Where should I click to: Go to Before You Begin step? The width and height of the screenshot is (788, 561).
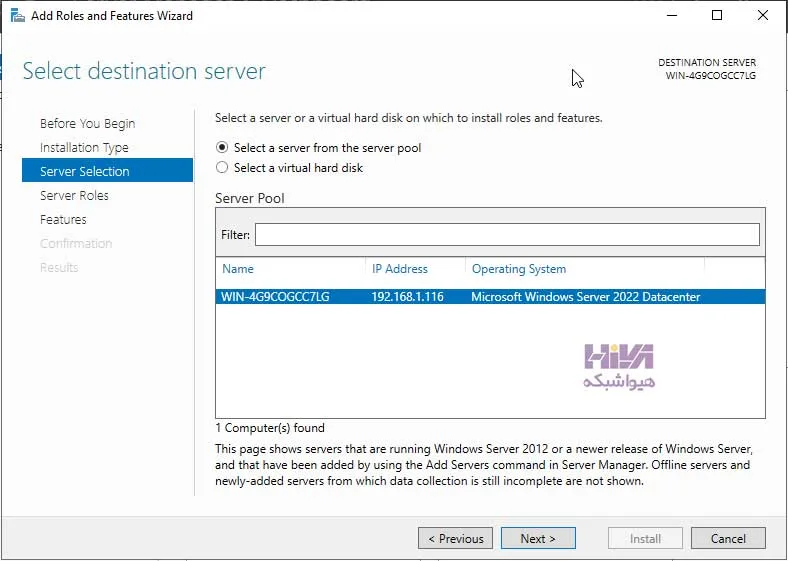pyautogui.click(x=87, y=124)
